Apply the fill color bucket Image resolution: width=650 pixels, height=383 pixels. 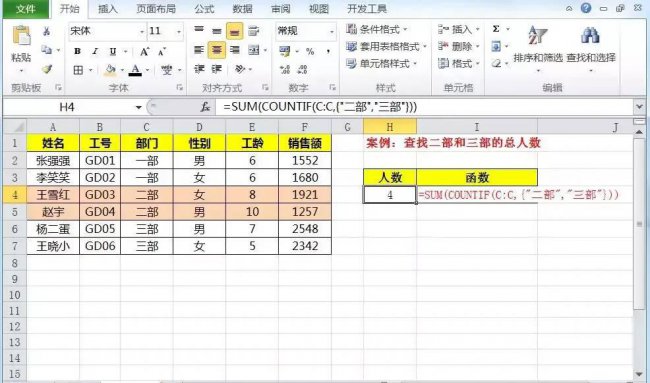pos(110,70)
